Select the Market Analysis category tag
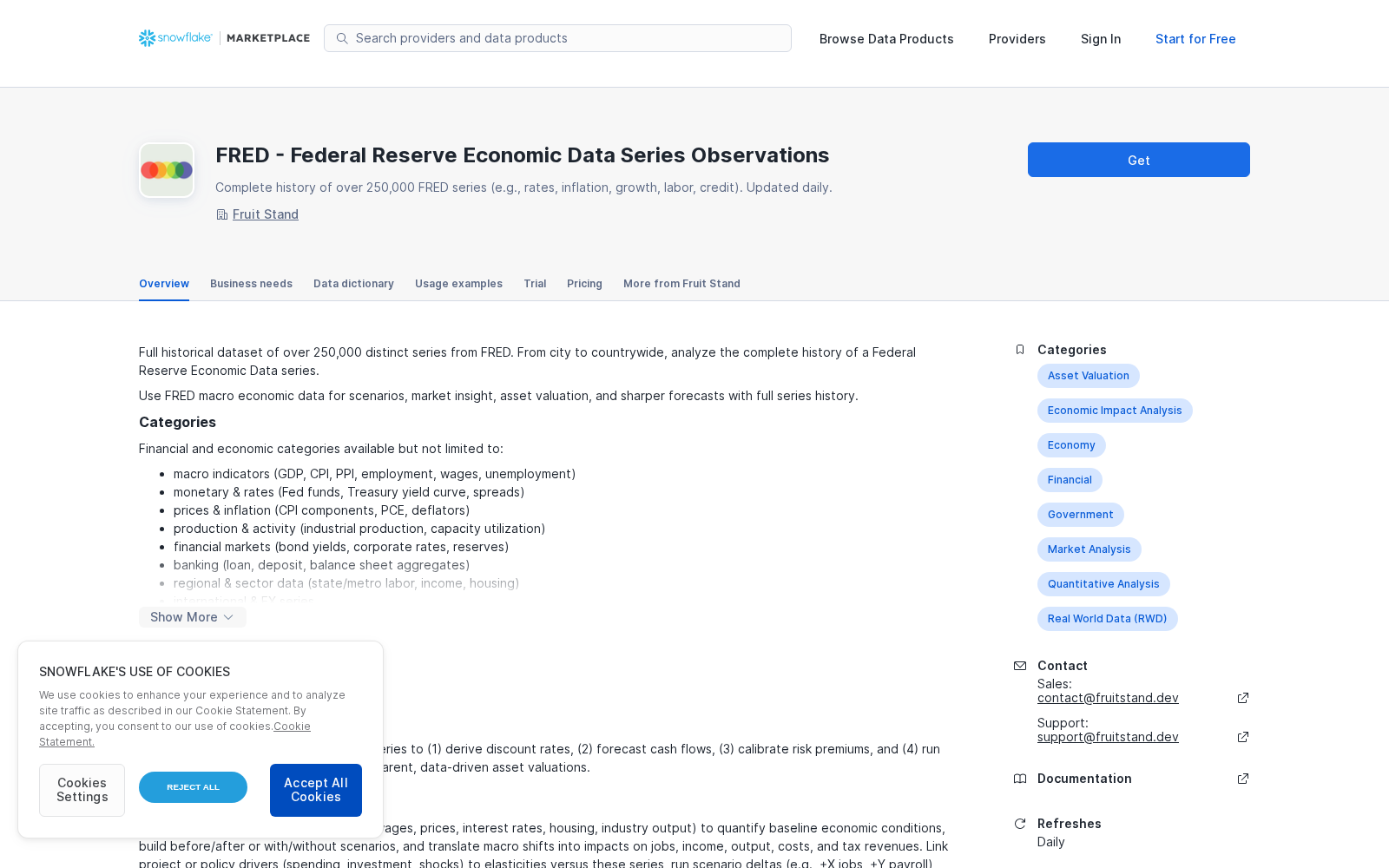Viewport: 1389px width, 868px height. click(1089, 549)
